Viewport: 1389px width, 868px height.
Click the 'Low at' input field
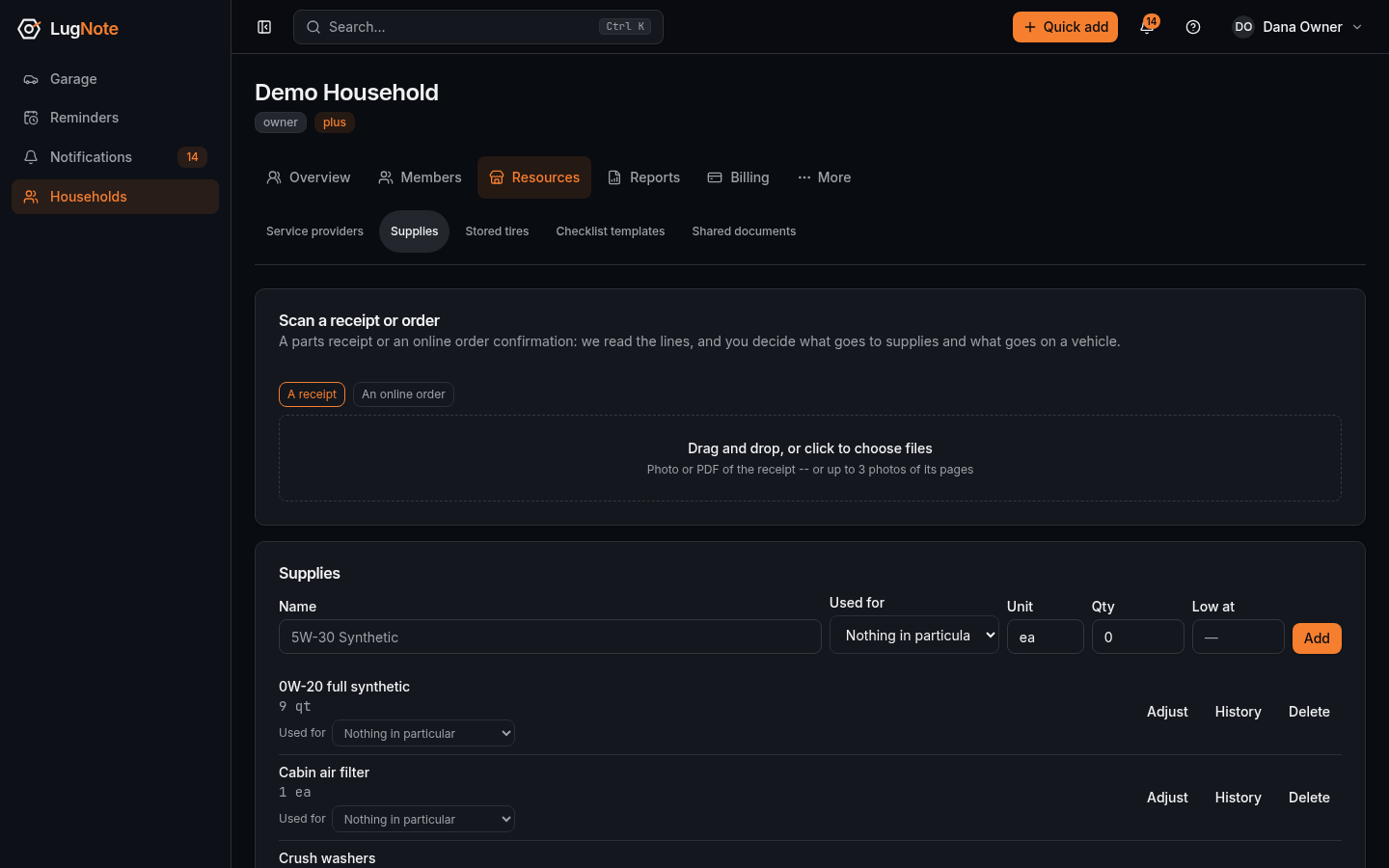pos(1239,637)
